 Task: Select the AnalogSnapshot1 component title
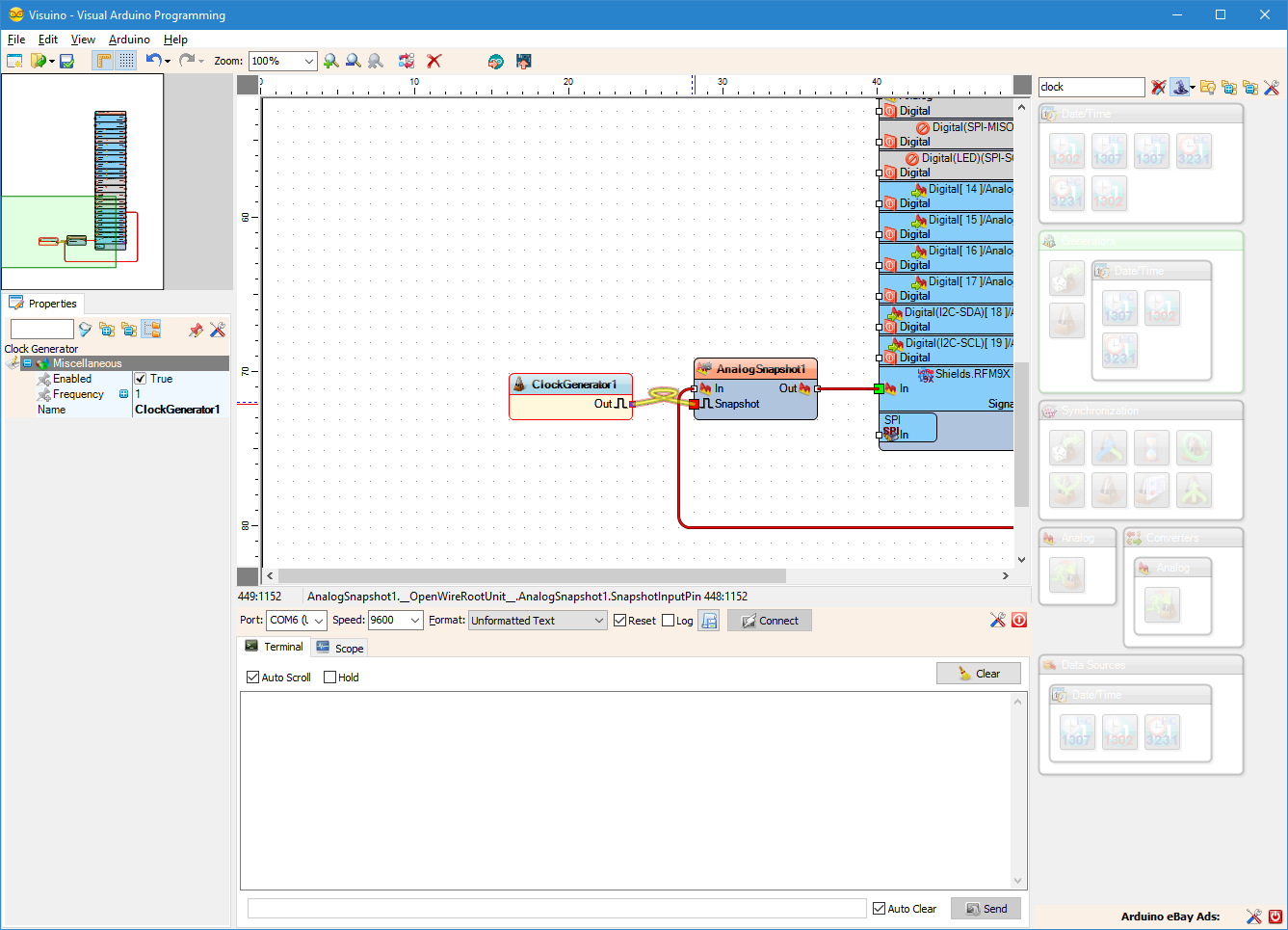click(x=761, y=369)
